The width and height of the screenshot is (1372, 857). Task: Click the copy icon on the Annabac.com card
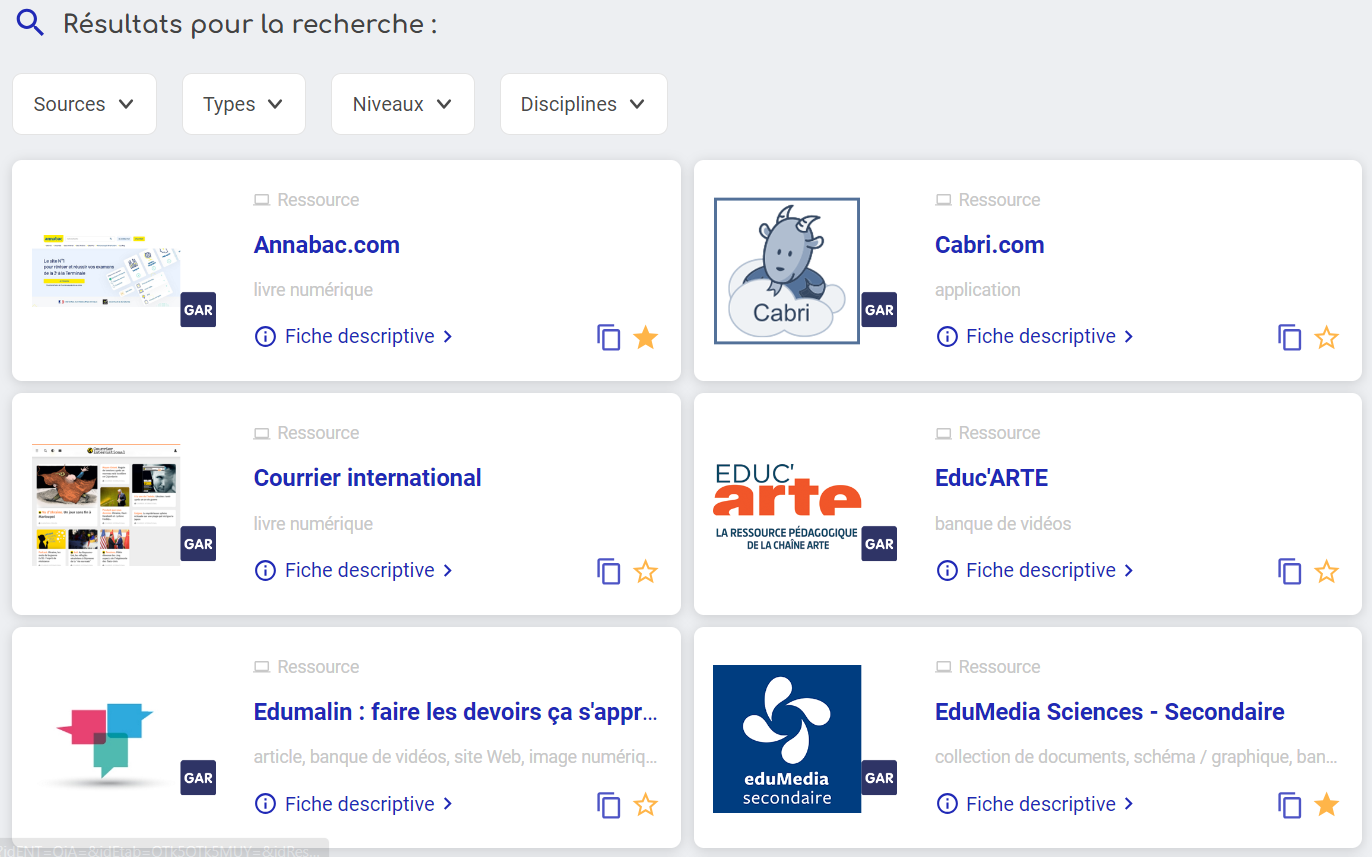coord(609,338)
